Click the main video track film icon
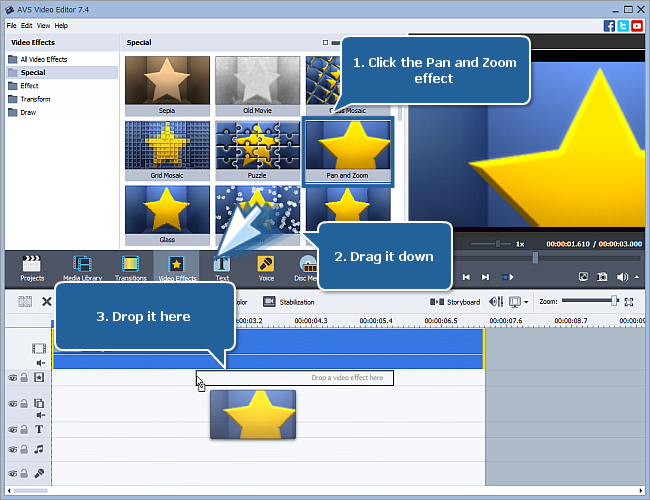Screen dimensions: 650x500 (39, 348)
